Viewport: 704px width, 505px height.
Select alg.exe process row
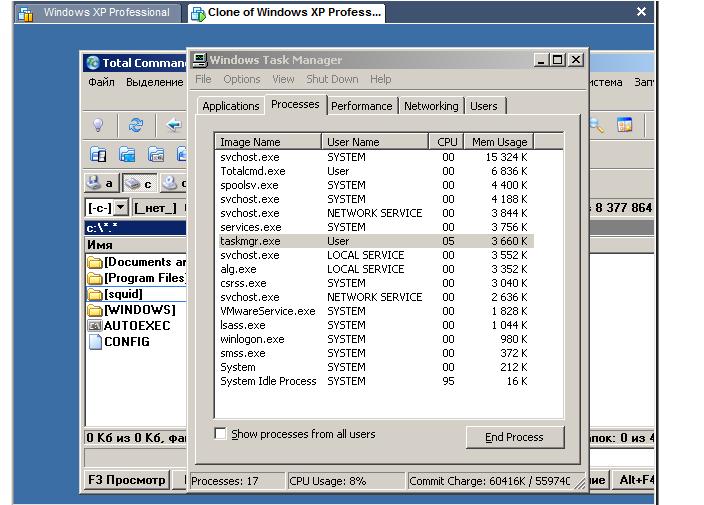pos(375,269)
